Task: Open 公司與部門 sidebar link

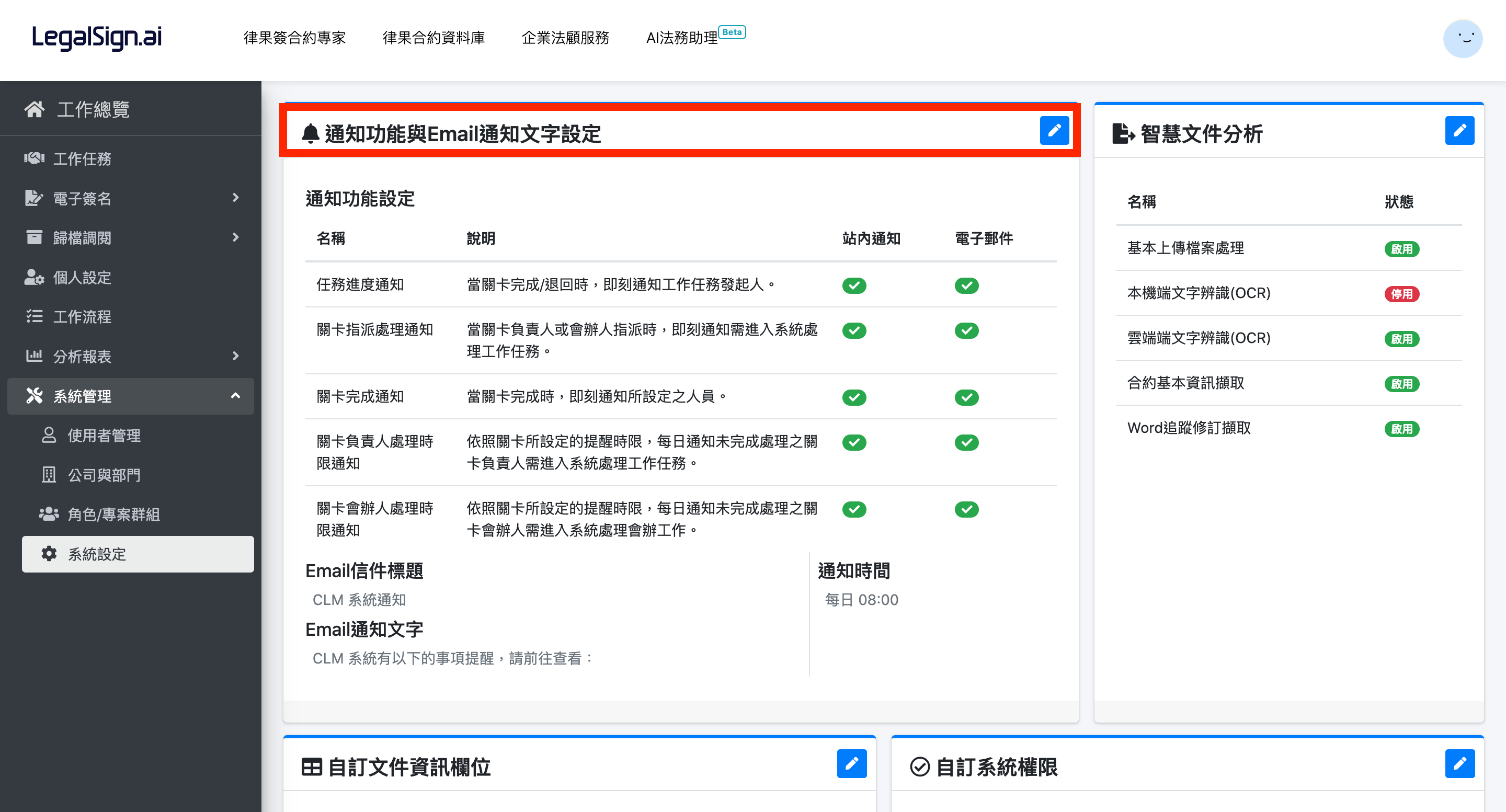Action: (138, 475)
